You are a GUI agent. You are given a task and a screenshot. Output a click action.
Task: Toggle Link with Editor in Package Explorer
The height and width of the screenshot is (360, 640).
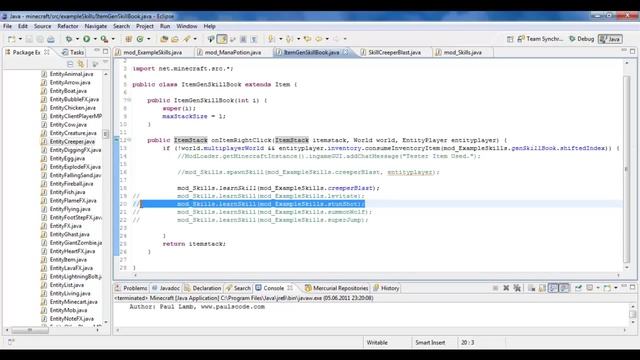click(81, 64)
